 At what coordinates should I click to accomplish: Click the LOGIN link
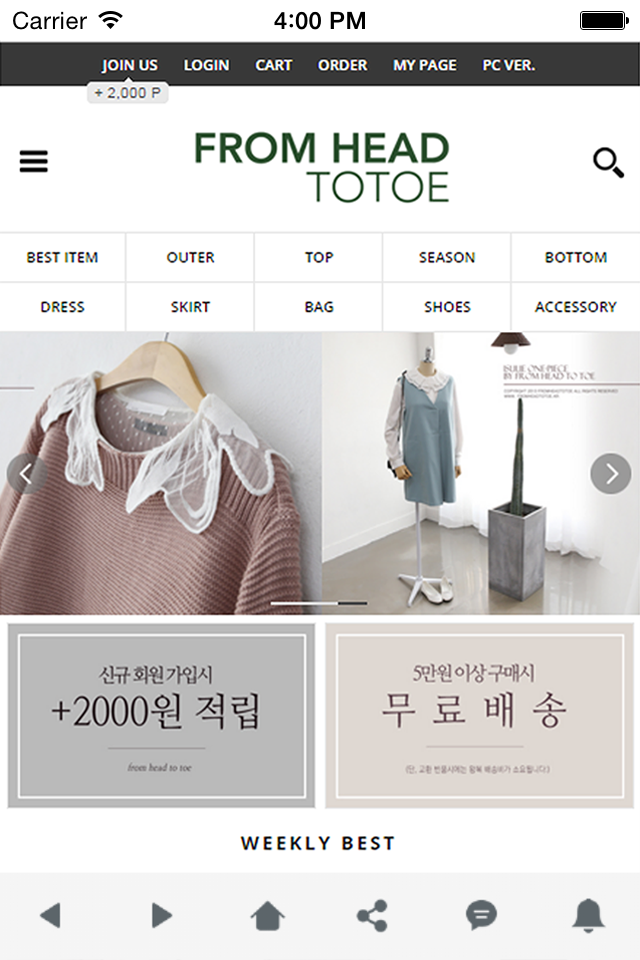206,65
